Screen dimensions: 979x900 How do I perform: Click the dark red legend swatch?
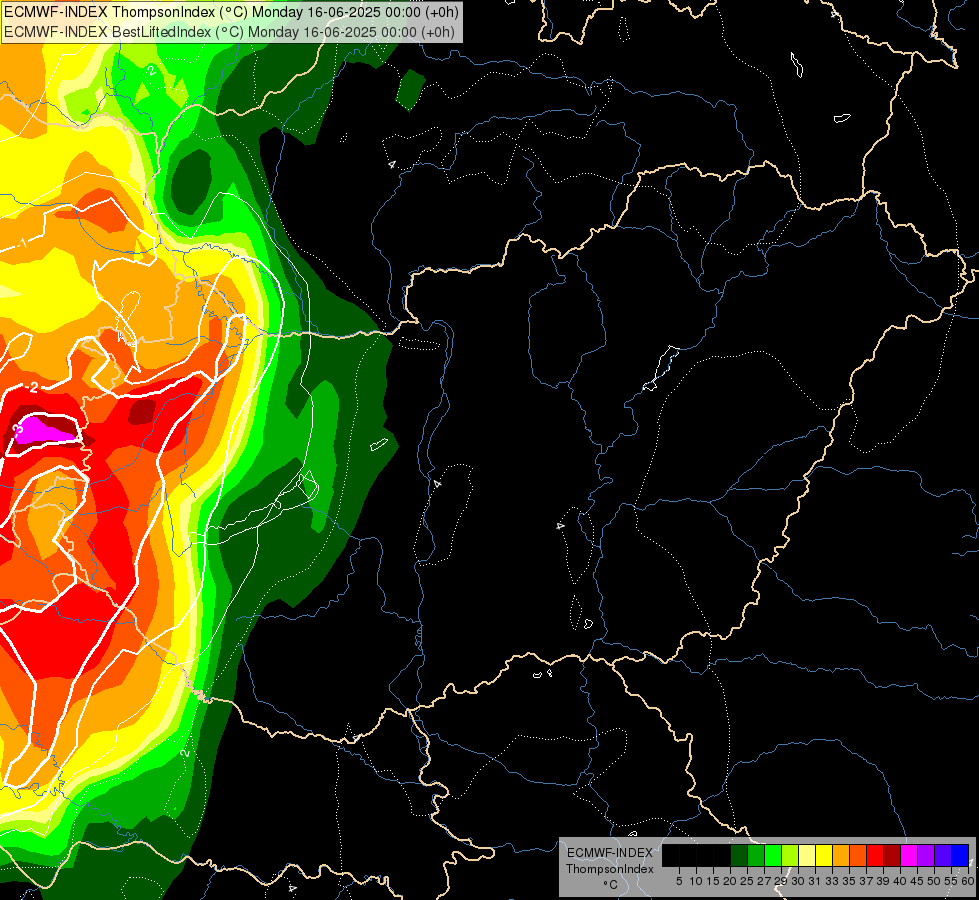coord(892,855)
